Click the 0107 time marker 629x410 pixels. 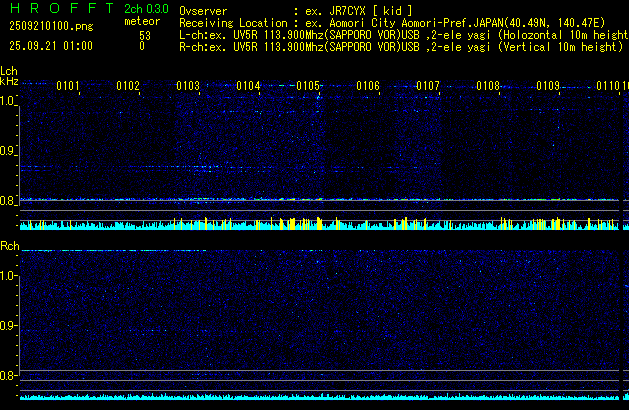pos(428,86)
